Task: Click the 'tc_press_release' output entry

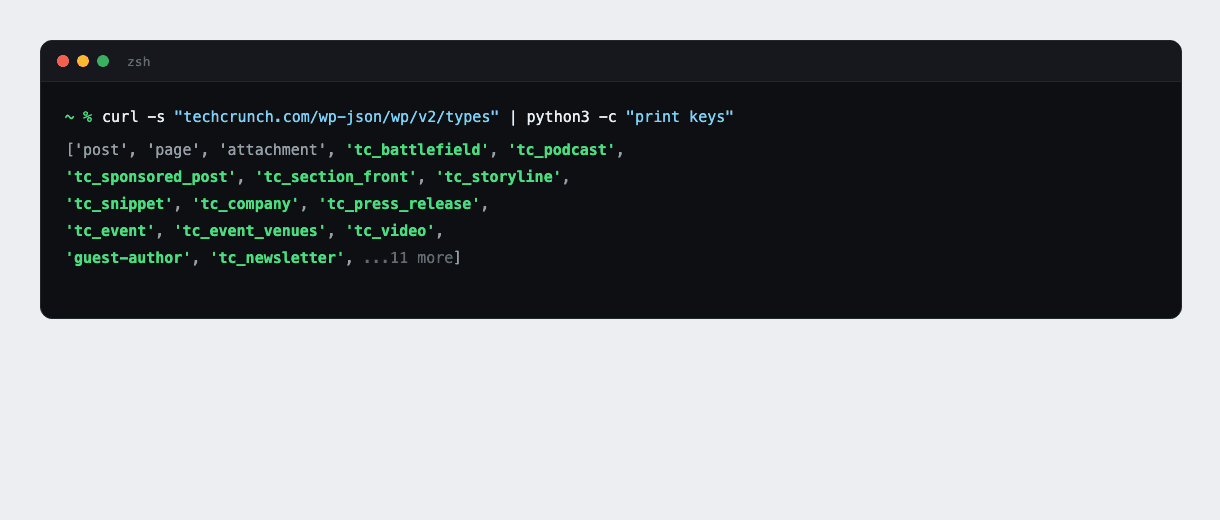Action: (400, 204)
